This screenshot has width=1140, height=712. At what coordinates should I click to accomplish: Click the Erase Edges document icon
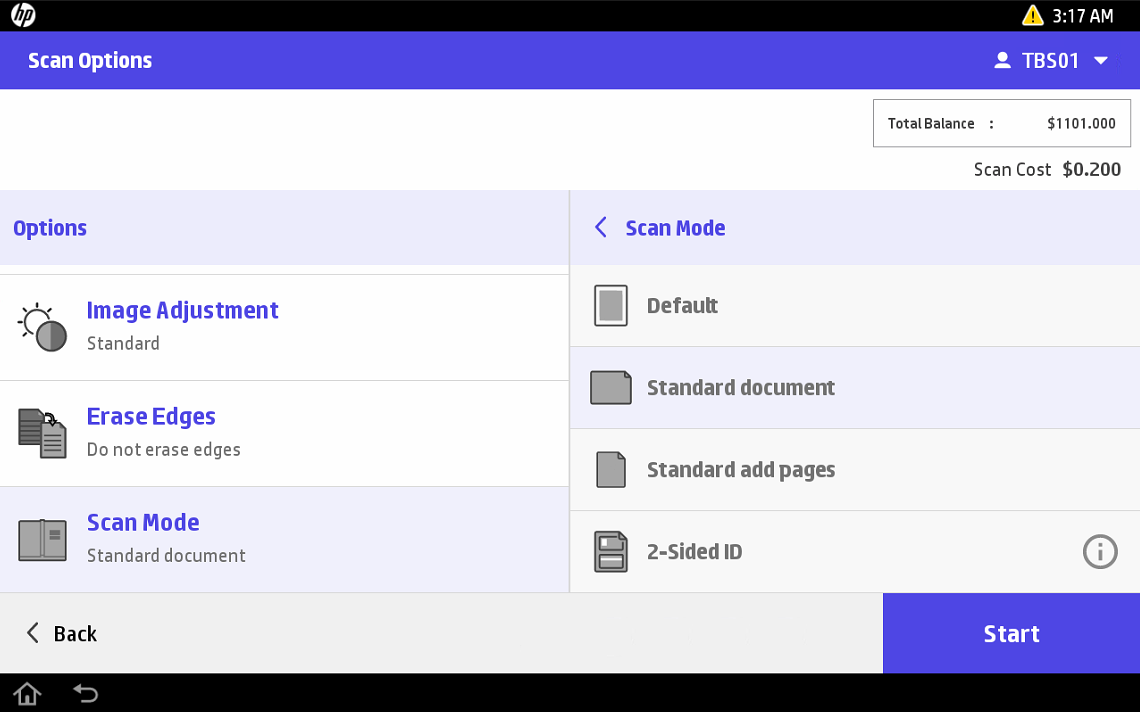pos(43,433)
